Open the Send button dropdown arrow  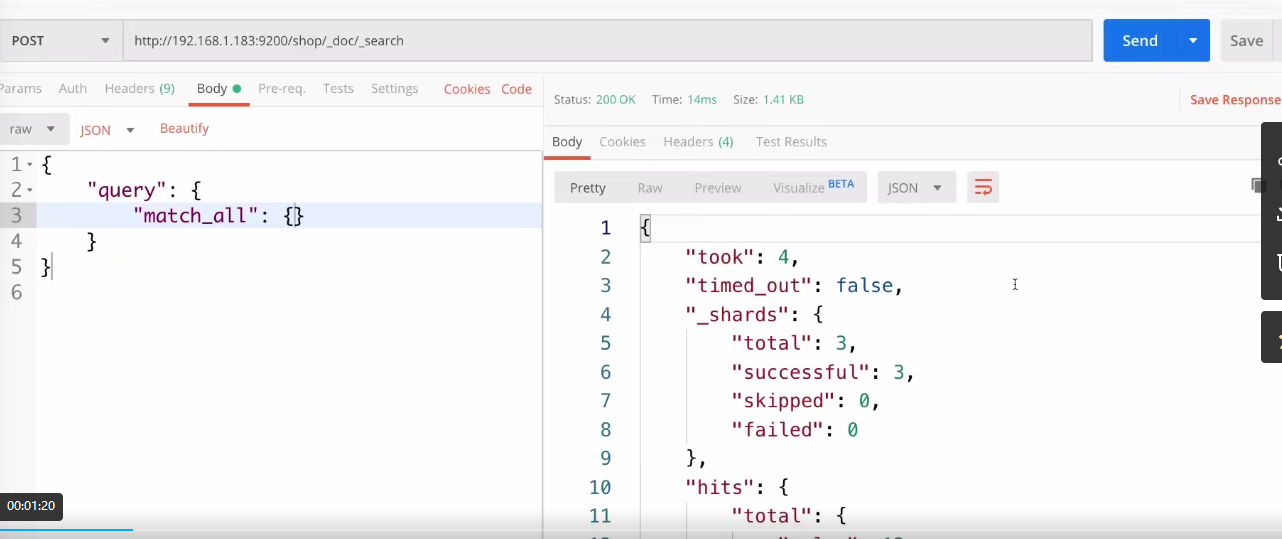pyautogui.click(x=1193, y=41)
